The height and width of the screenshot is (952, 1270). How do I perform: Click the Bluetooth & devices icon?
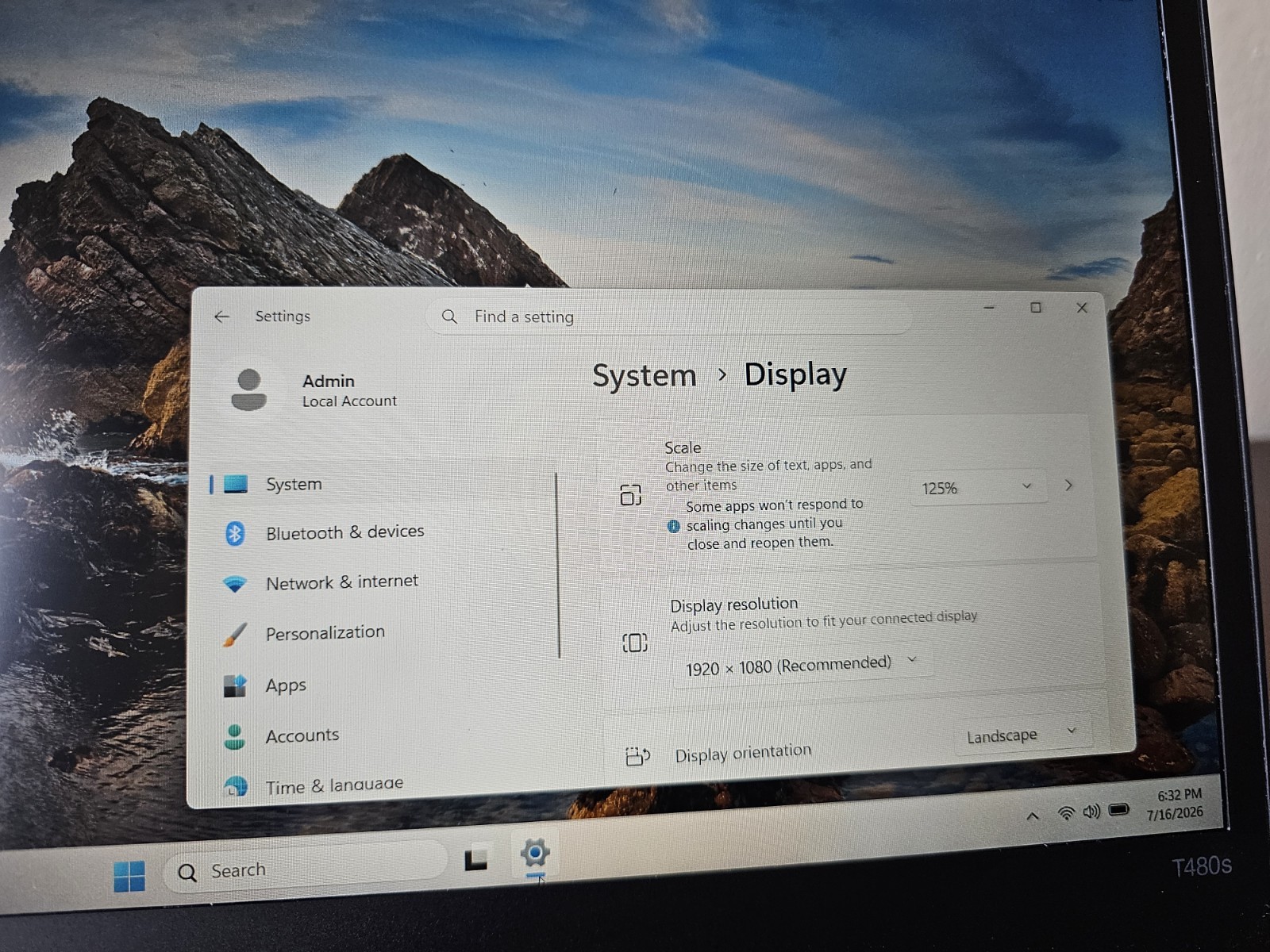click(235, 534)
